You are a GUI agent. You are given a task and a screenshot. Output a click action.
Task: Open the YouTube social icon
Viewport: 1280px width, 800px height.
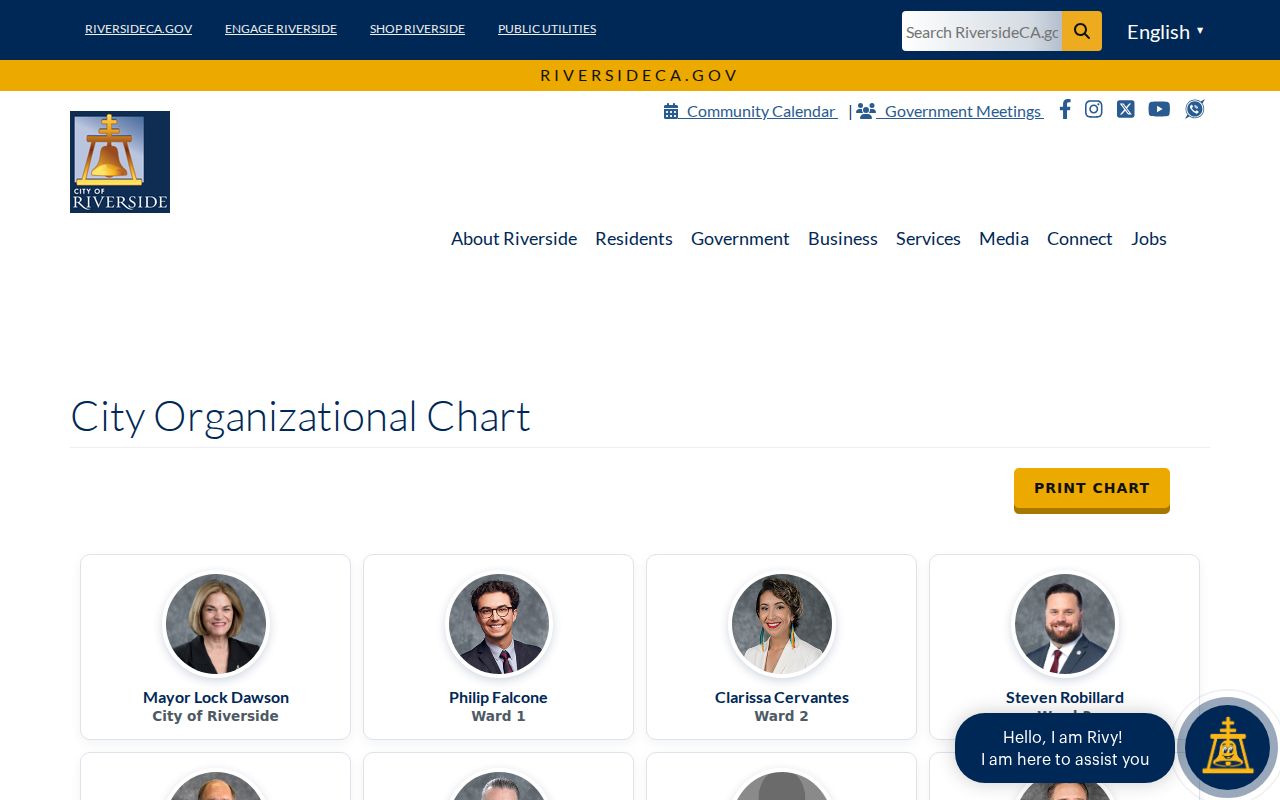(1159, 109)
